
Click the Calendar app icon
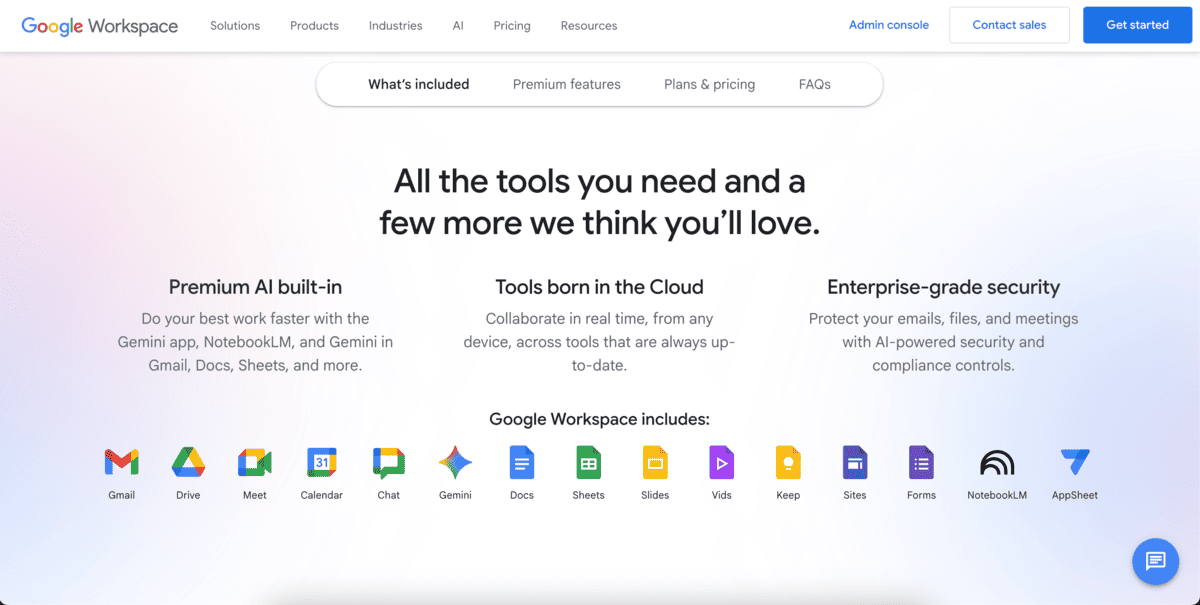pos(321,462)
